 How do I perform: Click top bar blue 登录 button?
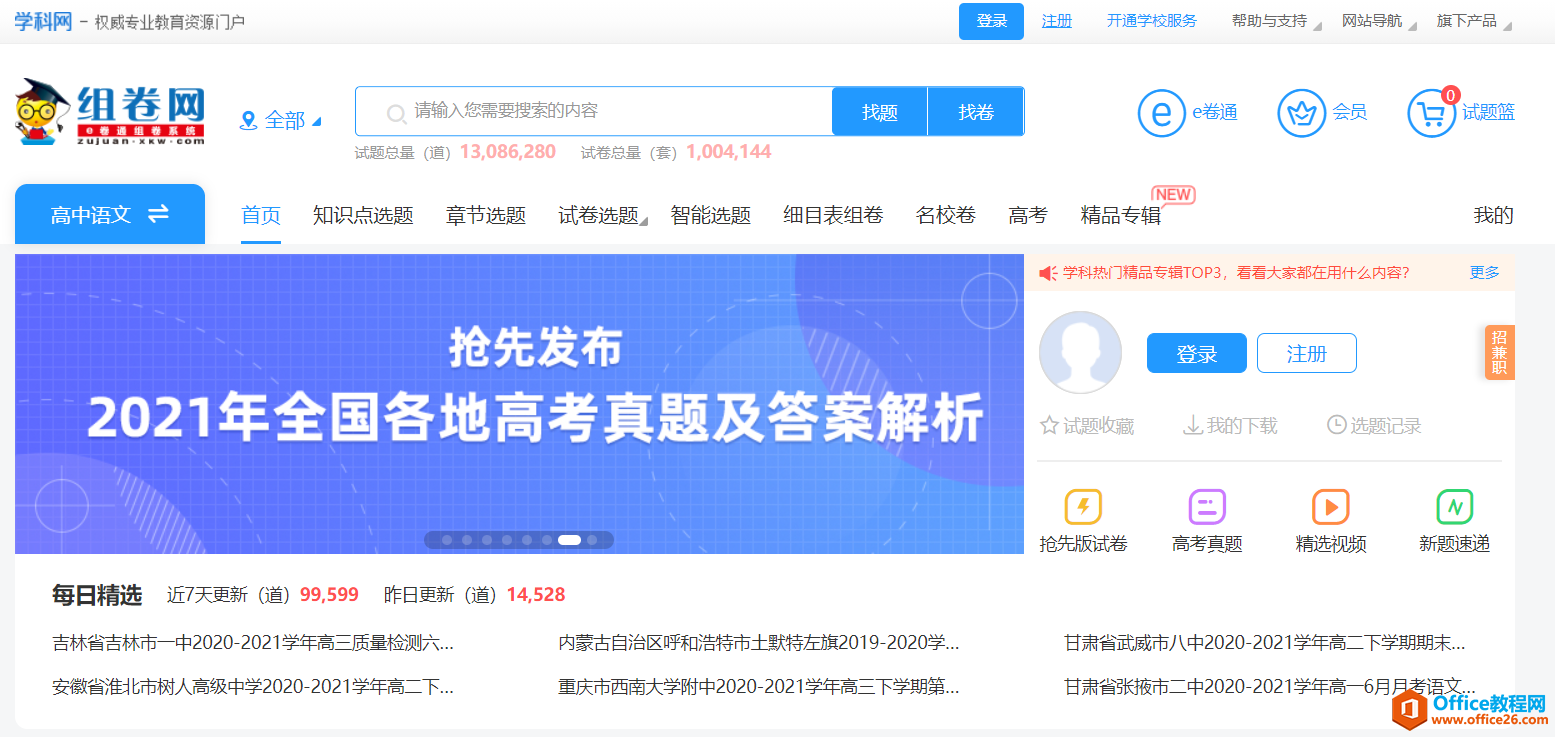click(x=991, y=21)
